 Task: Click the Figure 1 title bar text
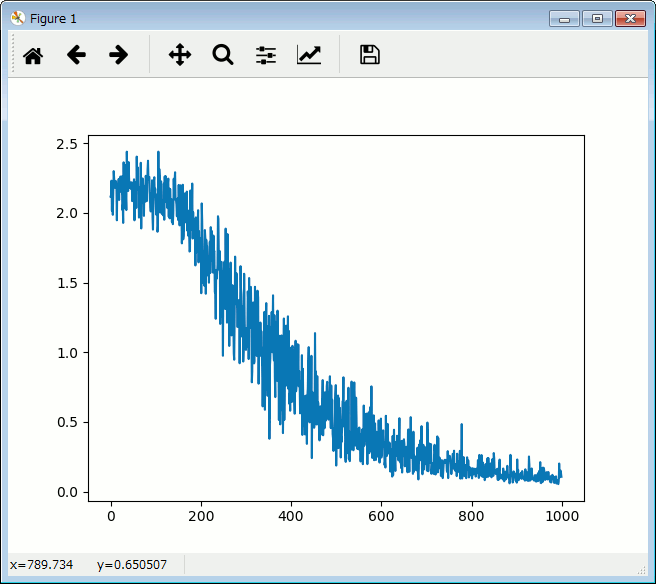click(x=53, y=19)
